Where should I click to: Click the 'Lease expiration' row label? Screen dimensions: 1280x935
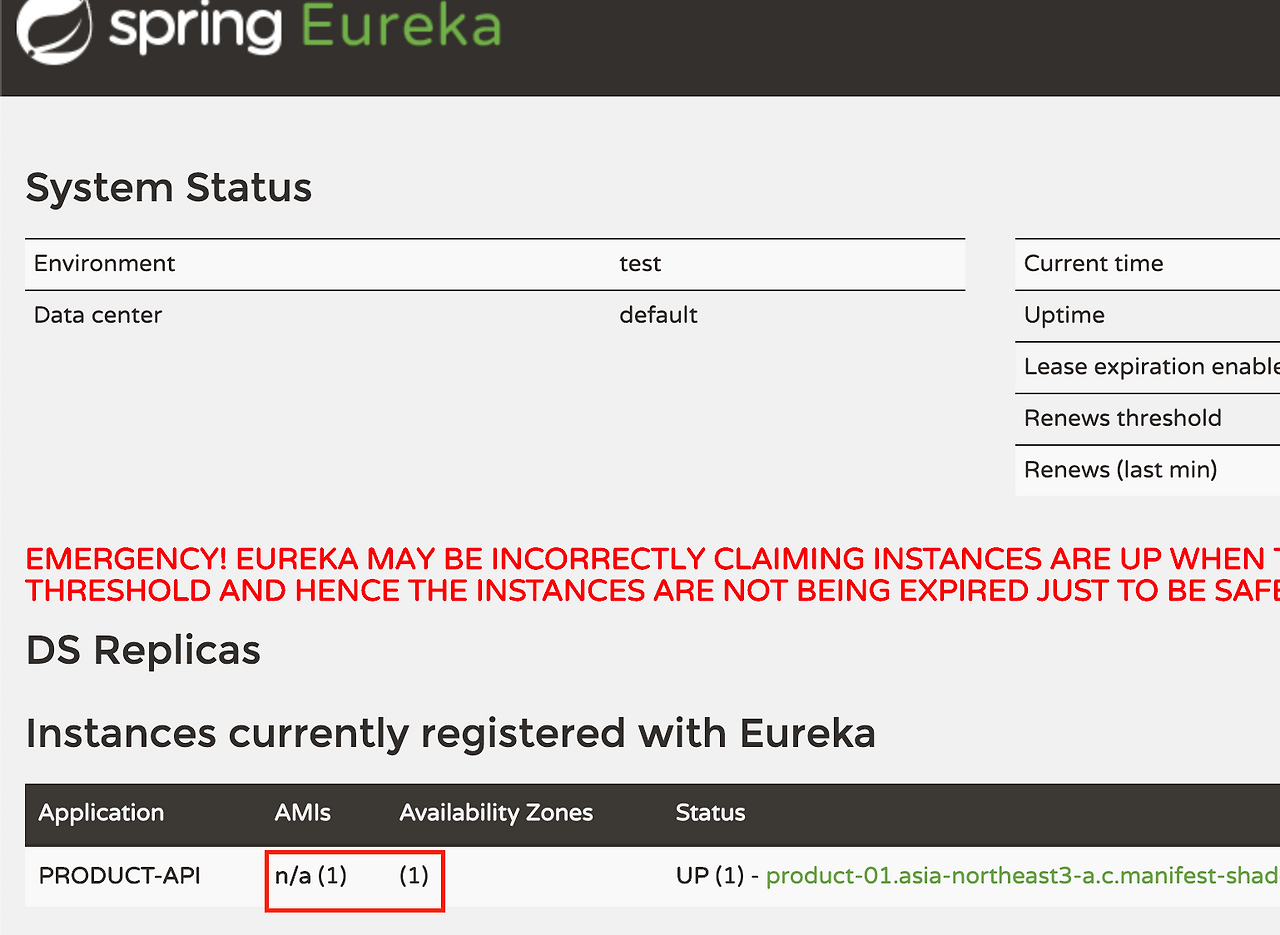1152,367
